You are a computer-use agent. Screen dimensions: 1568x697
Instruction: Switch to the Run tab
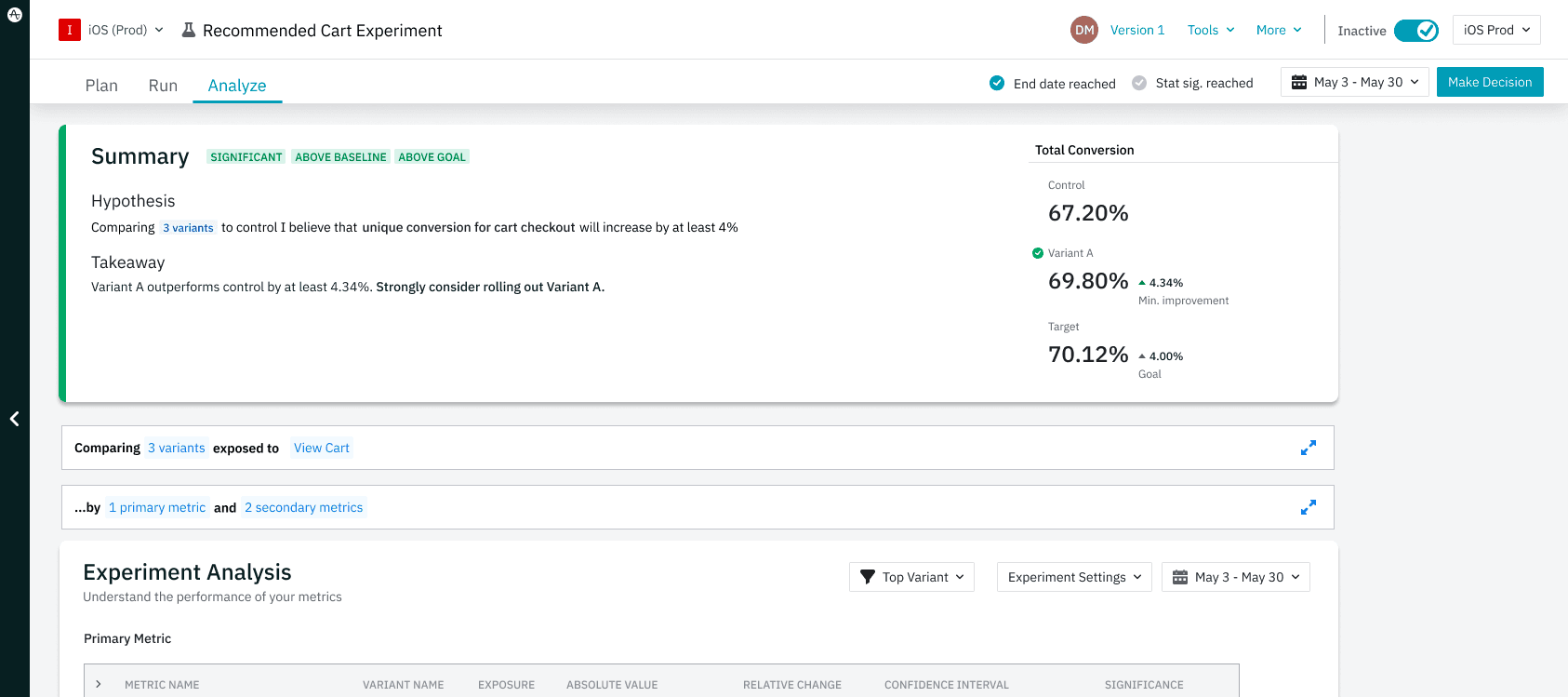pyautogui.click(x=163, y=86)
